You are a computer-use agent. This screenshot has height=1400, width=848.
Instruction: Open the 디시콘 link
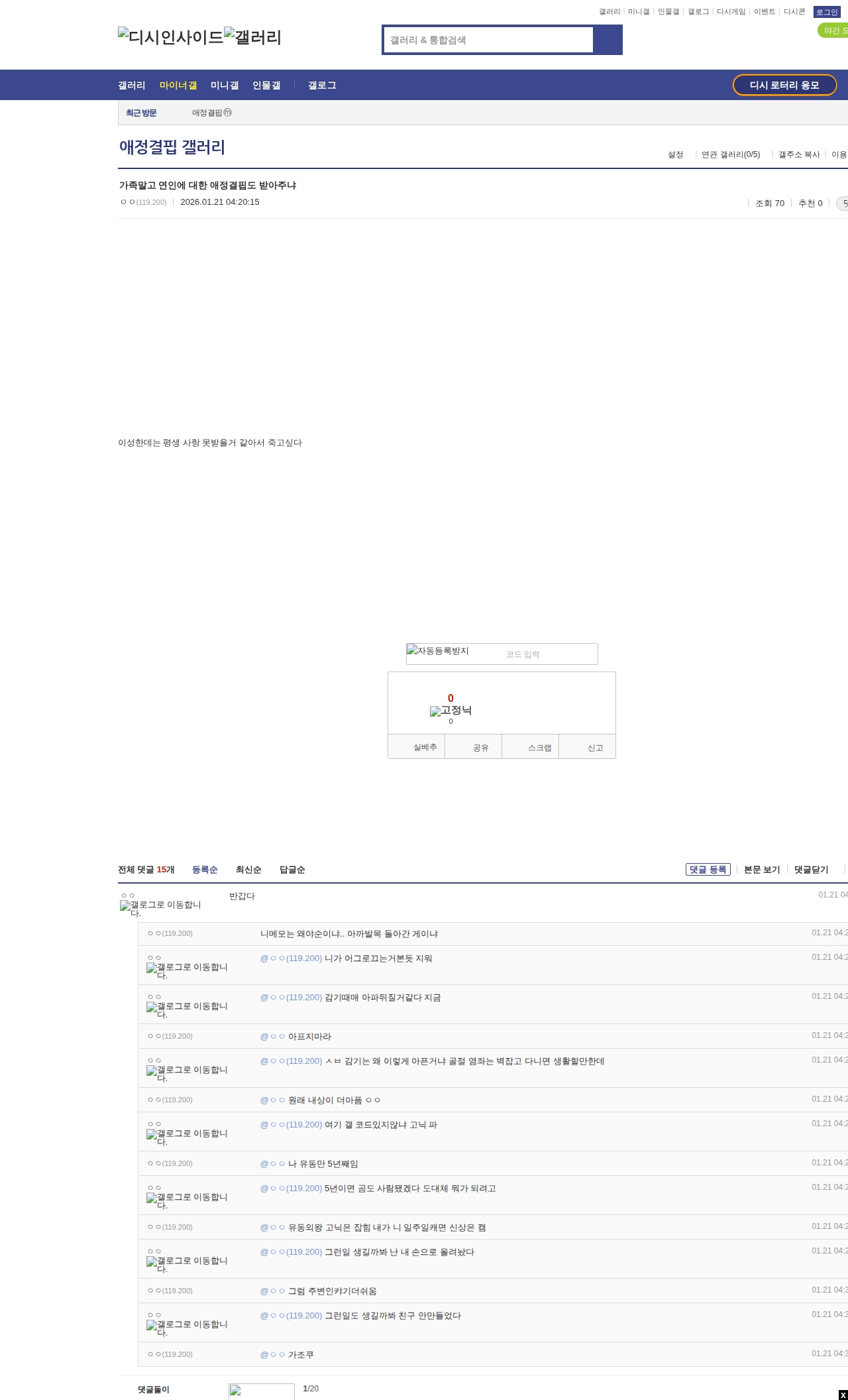794,12
